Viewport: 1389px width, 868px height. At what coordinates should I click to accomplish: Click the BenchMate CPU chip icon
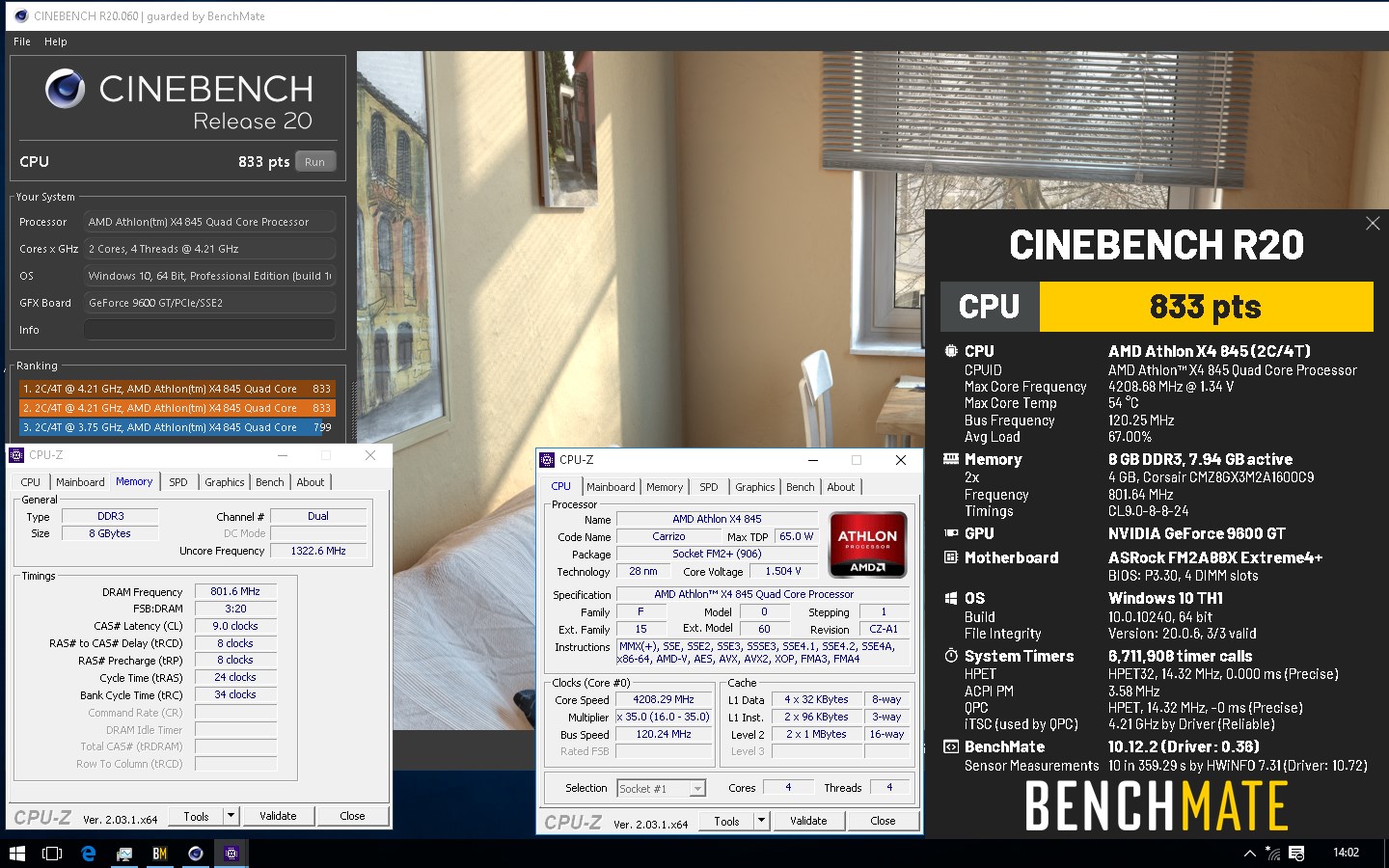point(951,351)
